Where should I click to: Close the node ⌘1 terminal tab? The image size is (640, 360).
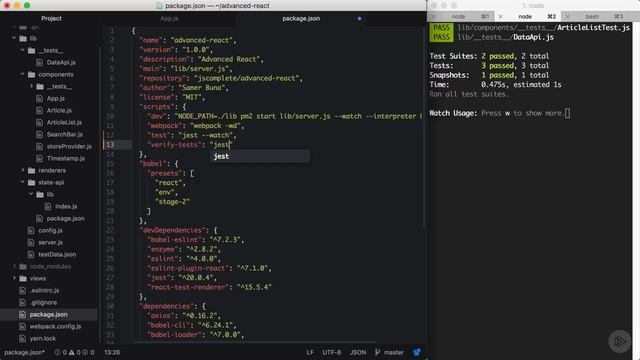(433, 16)
